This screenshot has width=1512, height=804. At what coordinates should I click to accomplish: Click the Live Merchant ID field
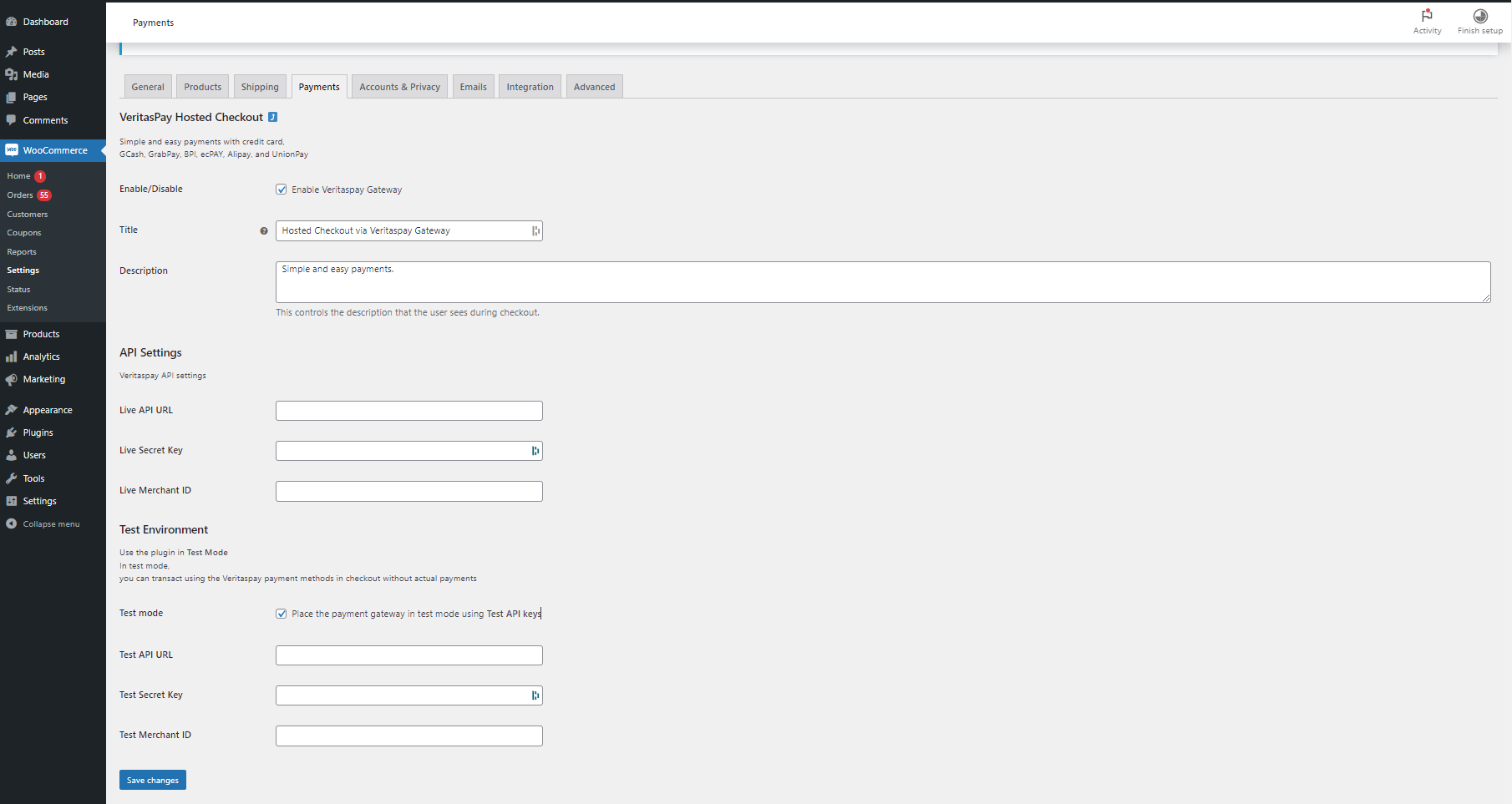click(x=409, y=491)
